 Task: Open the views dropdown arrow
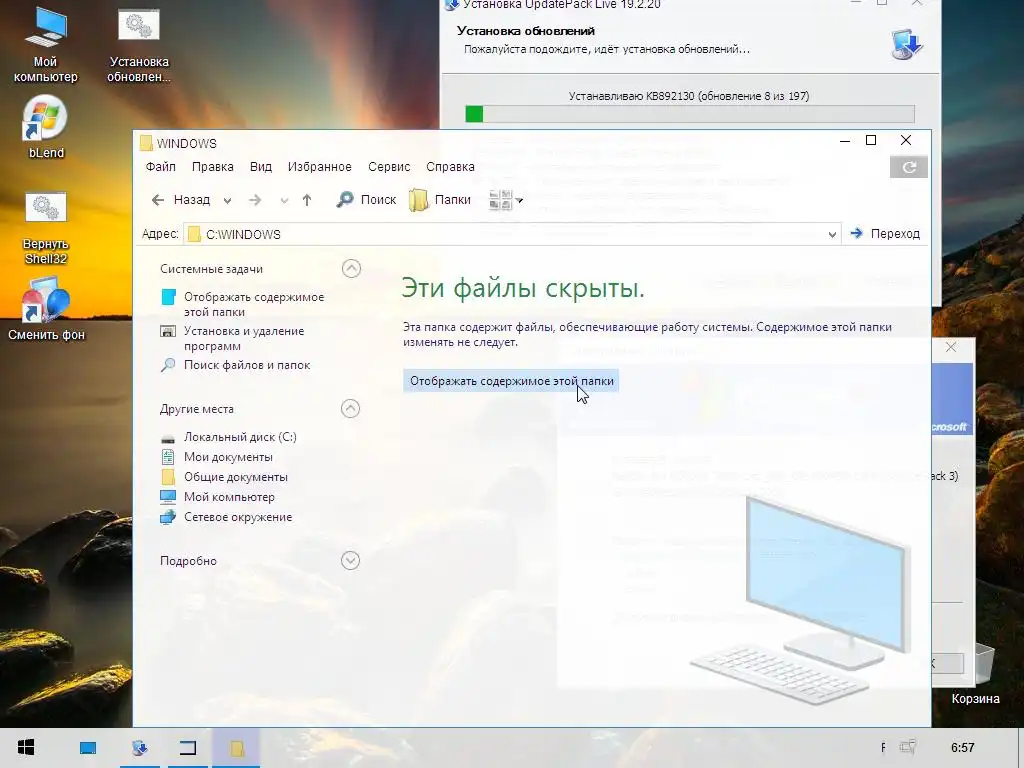520,200
